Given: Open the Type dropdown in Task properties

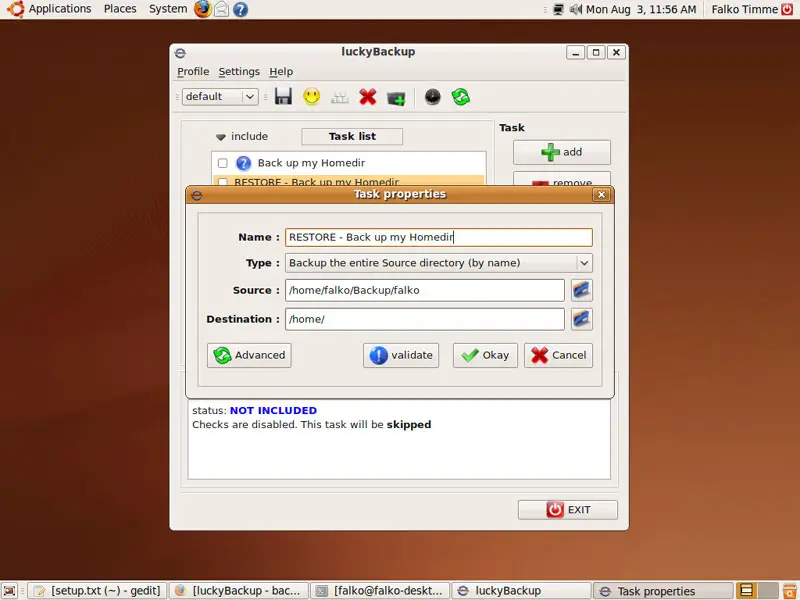Looking at the screenshot, I should 439,263.
